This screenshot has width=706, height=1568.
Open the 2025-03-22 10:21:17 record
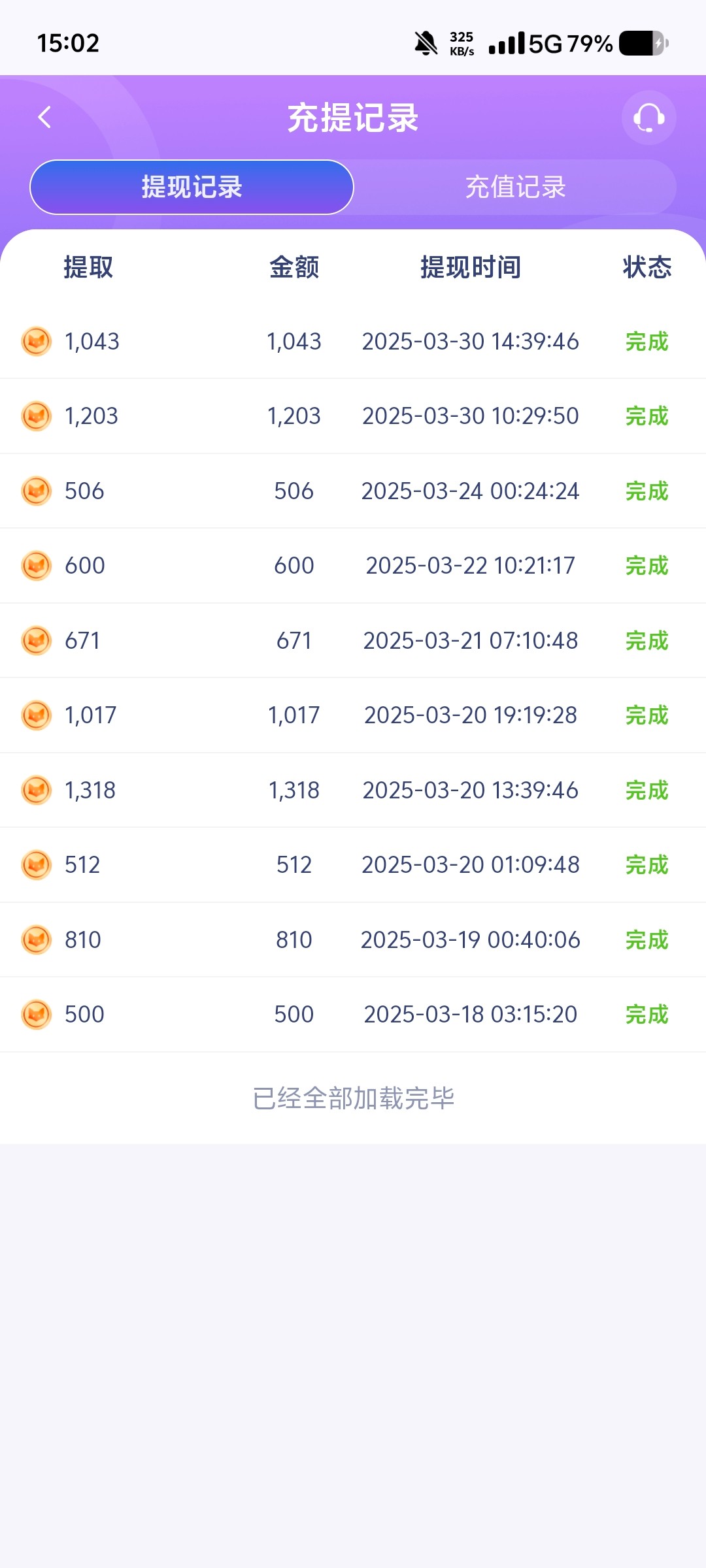[470, 566]
